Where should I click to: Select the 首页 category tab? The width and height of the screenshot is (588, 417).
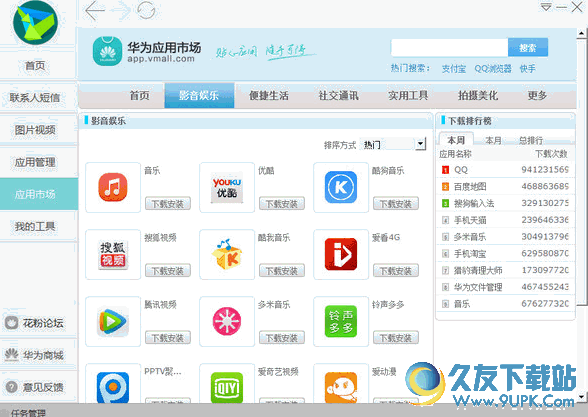coord(140,96)
